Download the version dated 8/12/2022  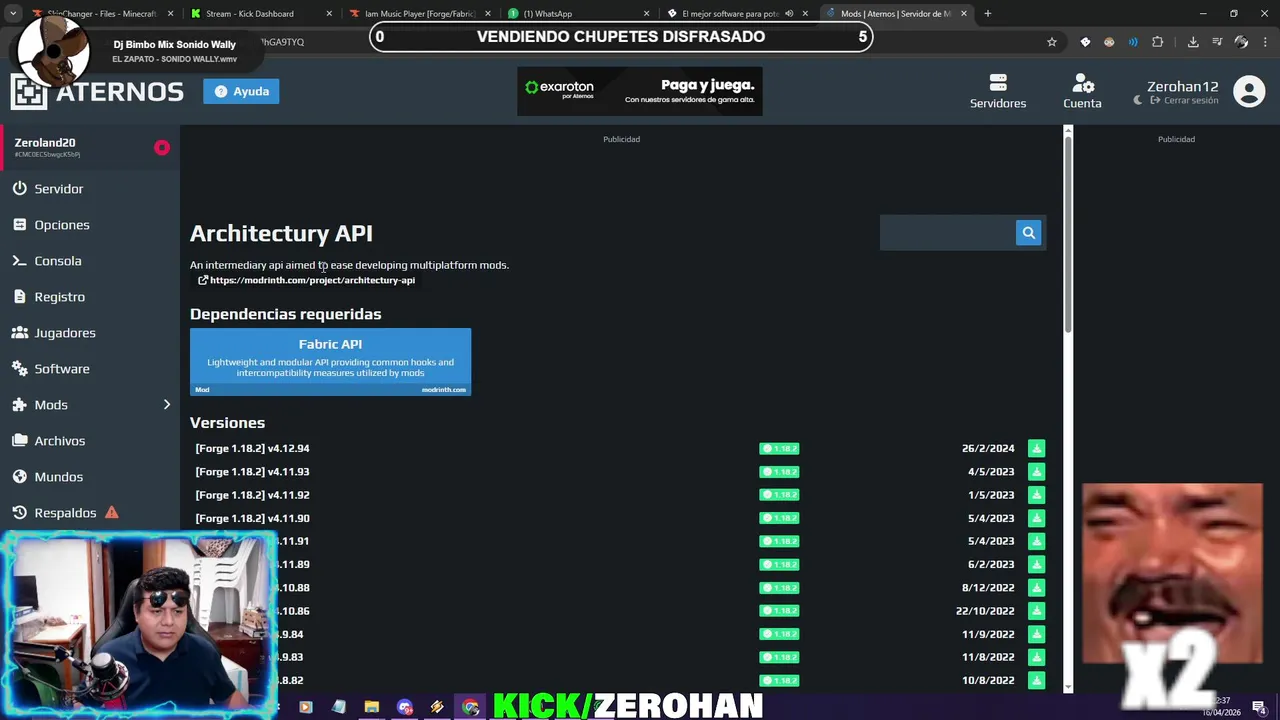[1036, 588]
